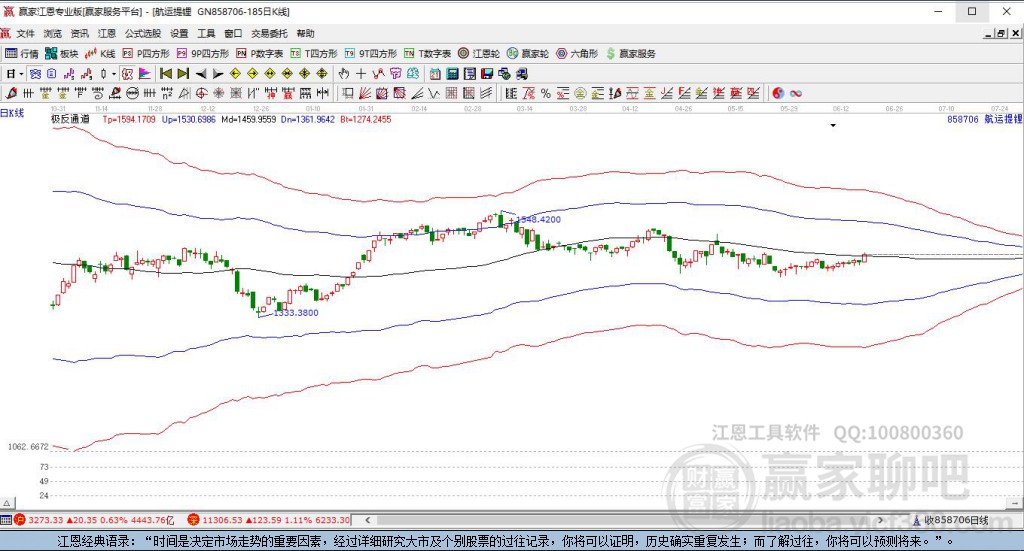Click the grid icon in status bar corner

coord(6,520)
